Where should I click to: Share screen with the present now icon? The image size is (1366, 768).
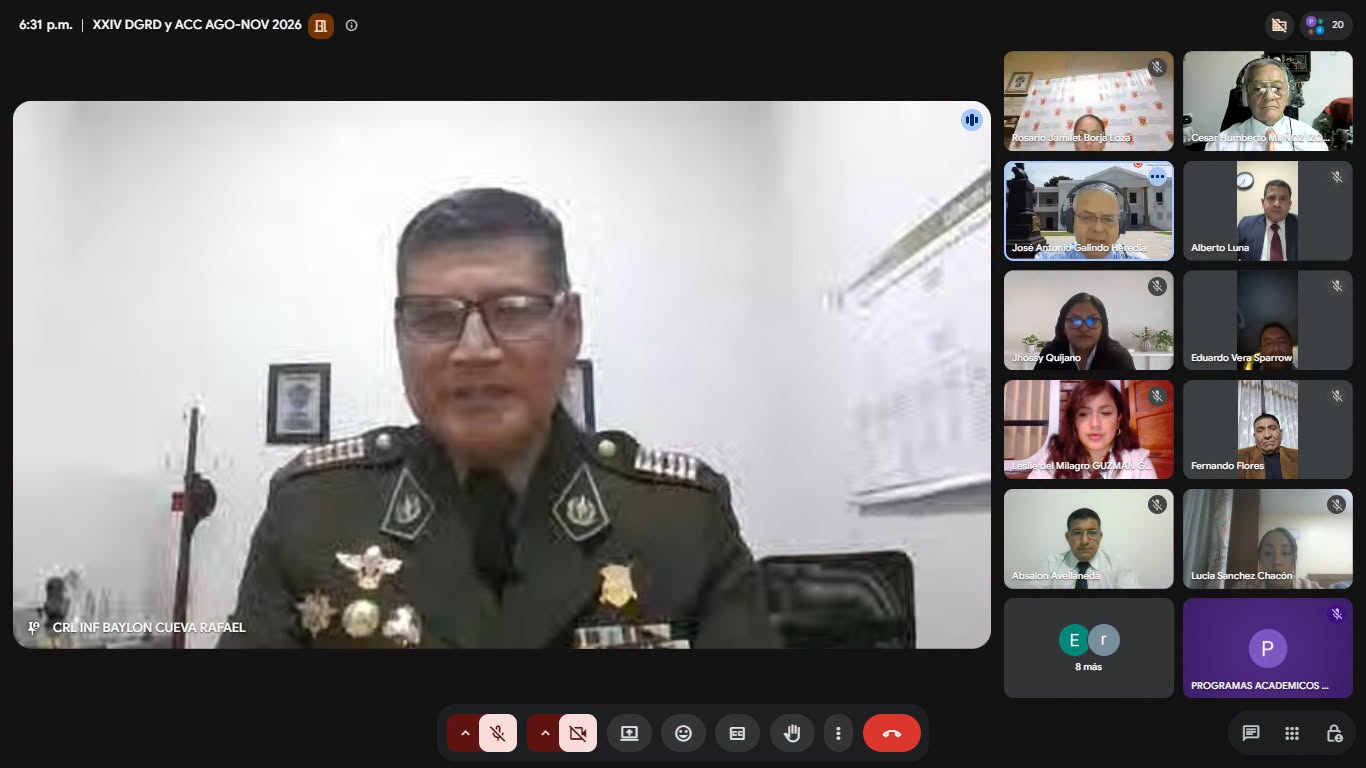[x=629, y=733]
